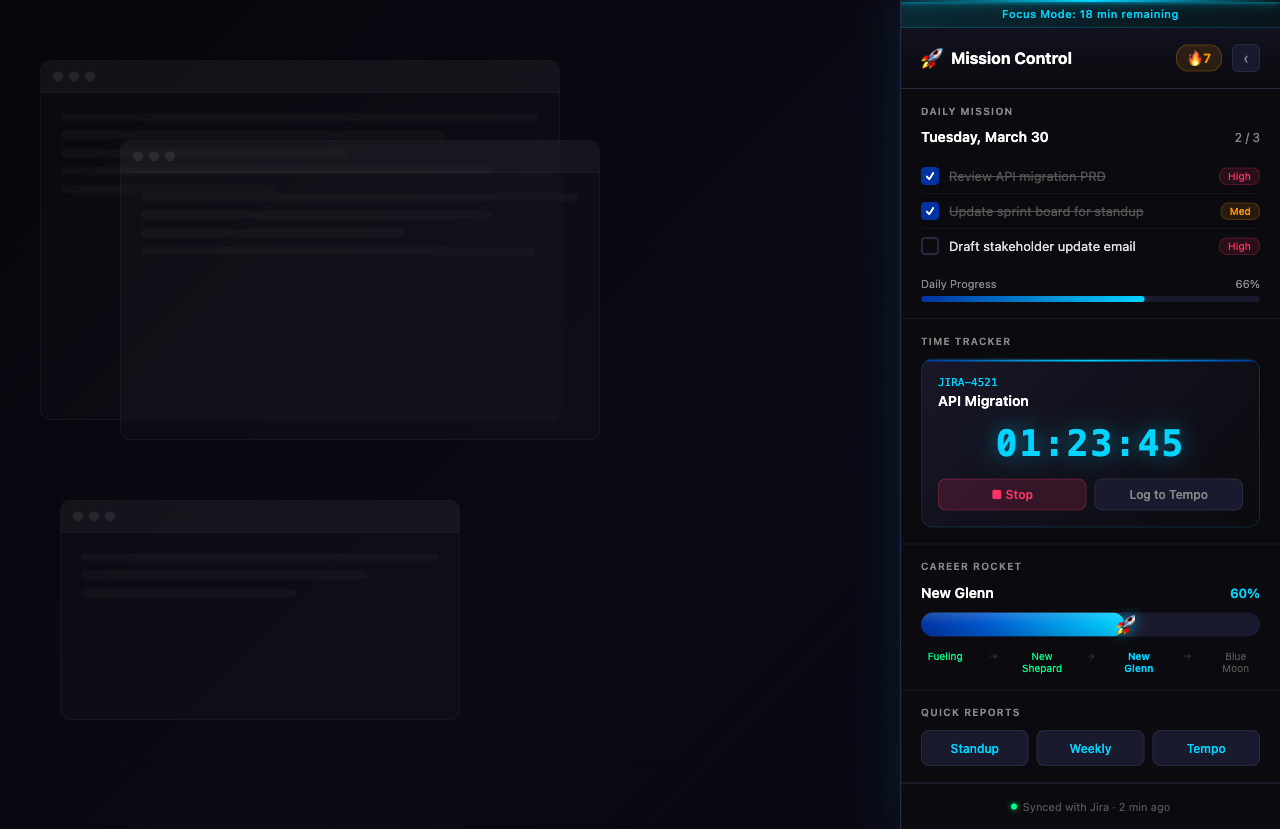Generate a Tempo quick report
This screenshot has height=829, width=1280.
[1206, 748]
